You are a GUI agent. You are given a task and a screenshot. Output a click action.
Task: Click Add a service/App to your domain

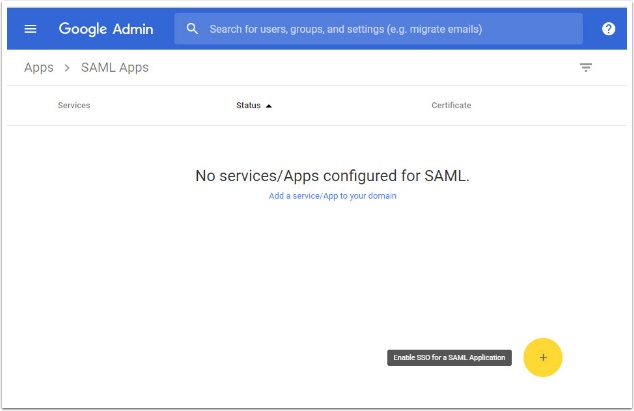(x=332, y=196)
